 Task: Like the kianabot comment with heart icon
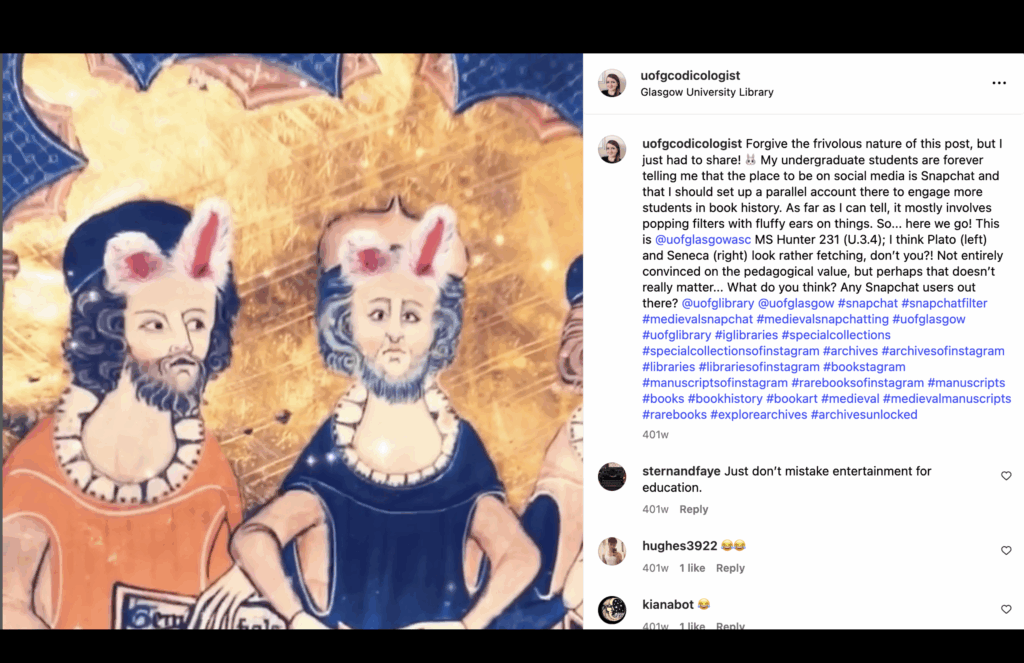point(1006,609)
